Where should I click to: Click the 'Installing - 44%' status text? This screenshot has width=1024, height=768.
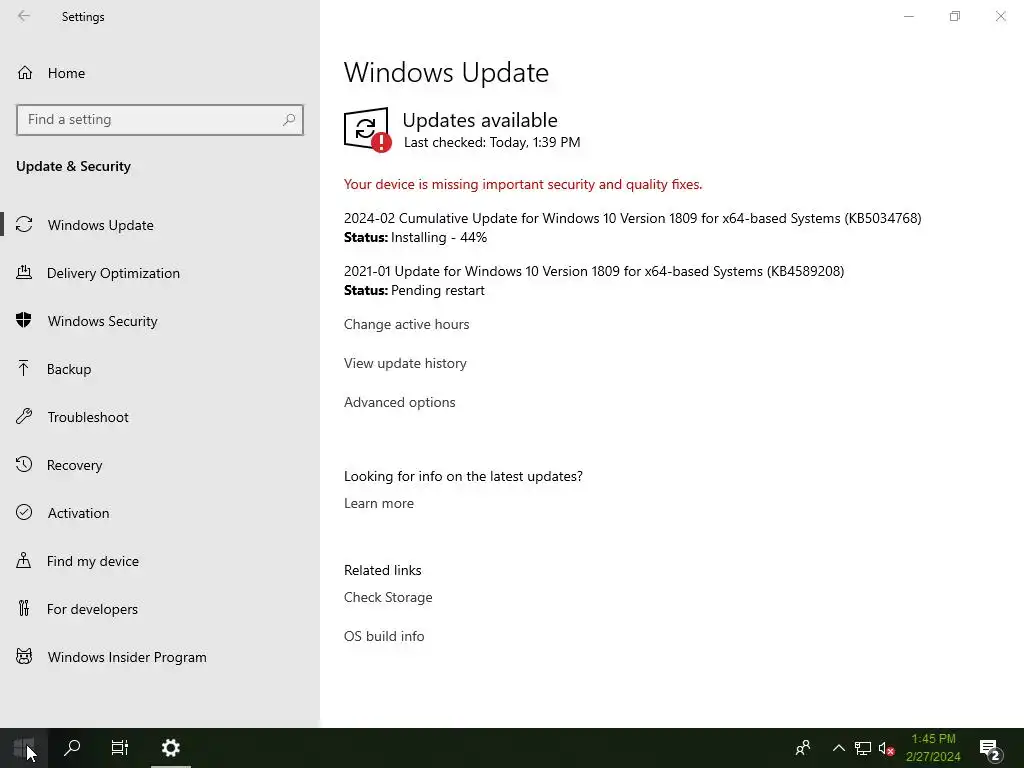[439, 237]
